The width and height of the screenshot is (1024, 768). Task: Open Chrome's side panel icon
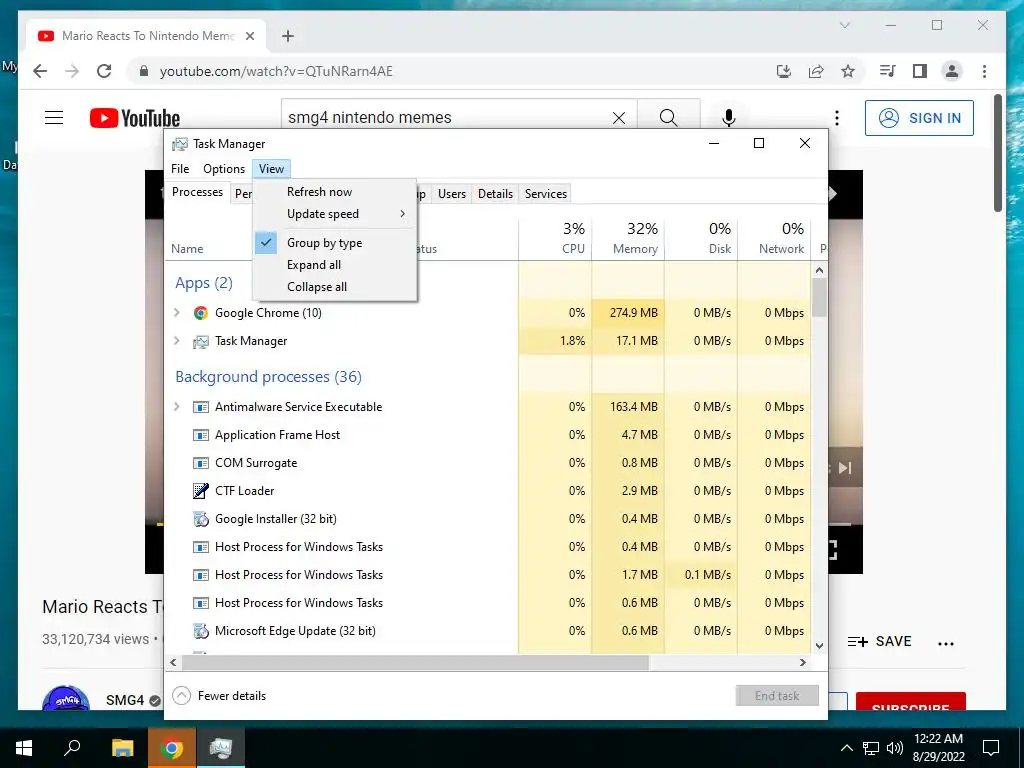tap(920, 71)
